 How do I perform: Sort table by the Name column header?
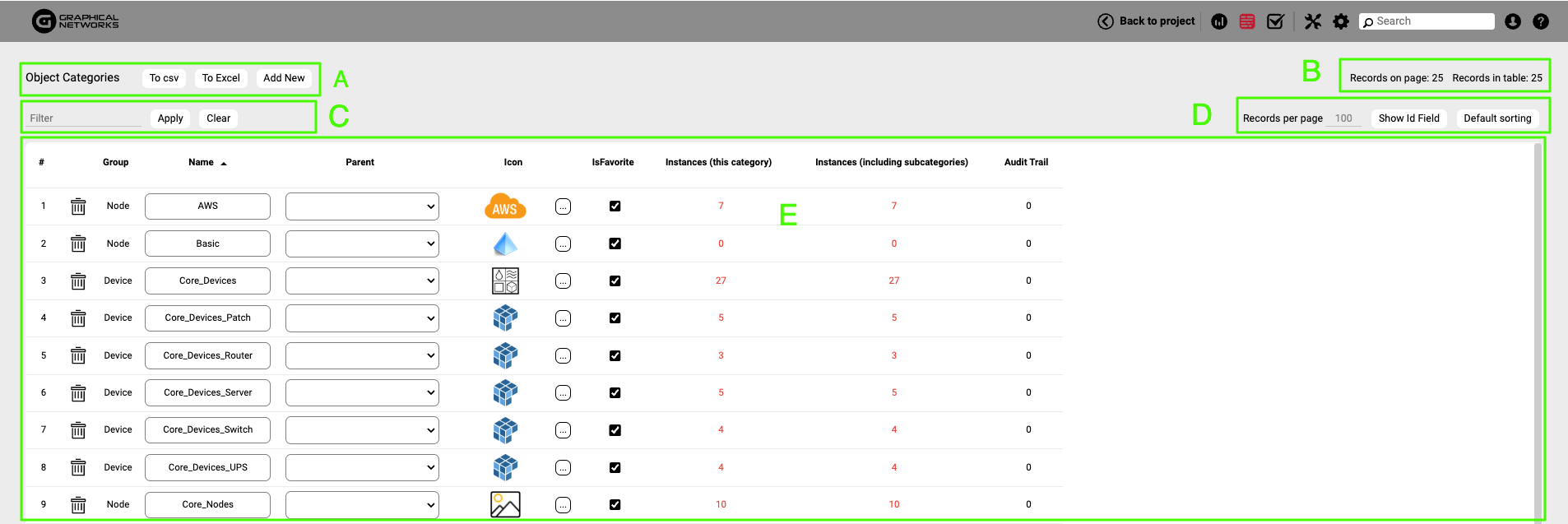pos(202,162)
